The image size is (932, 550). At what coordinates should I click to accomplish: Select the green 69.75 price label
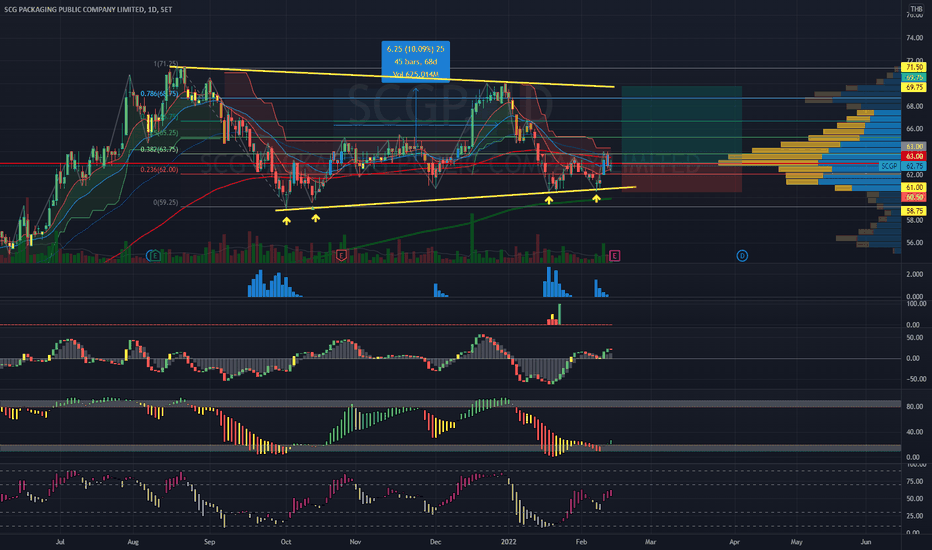tap(914, 77)
